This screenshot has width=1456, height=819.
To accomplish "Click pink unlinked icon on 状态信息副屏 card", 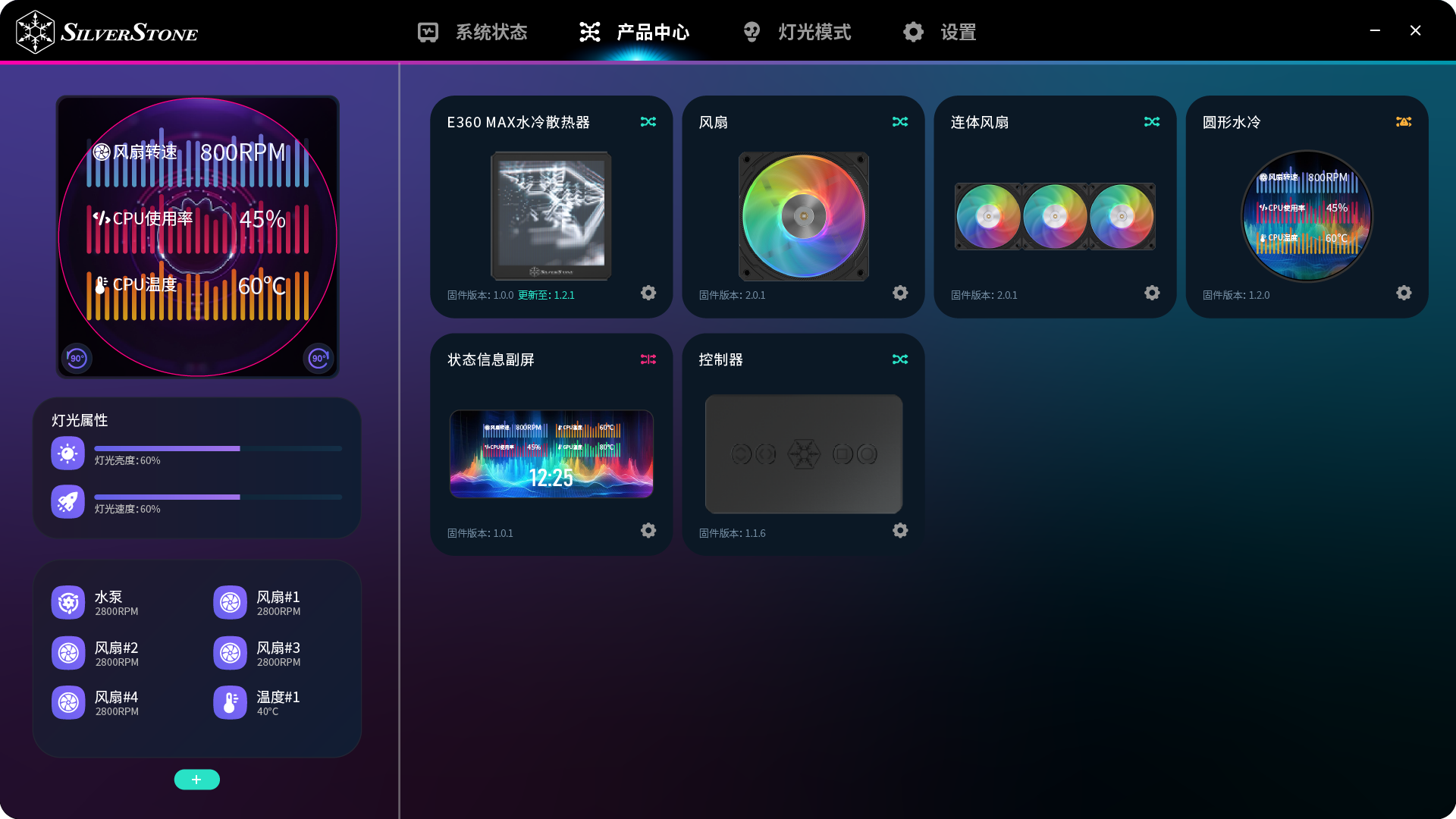I will coord(648,359).
